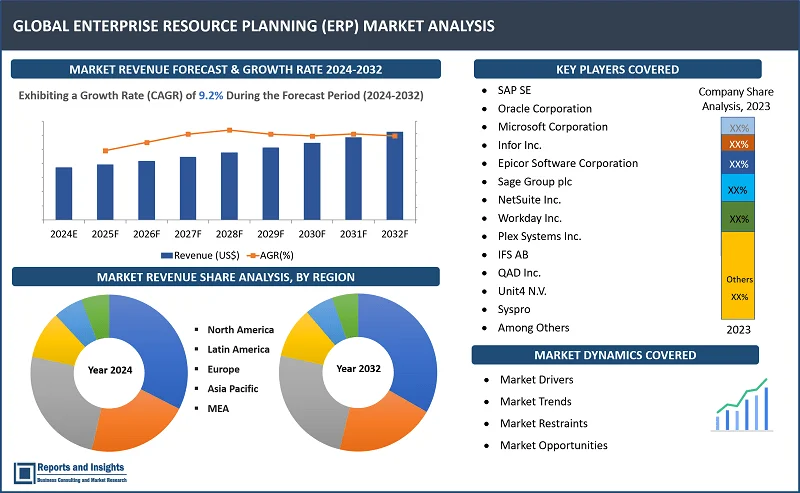Click the Market Dynamics Covered header
800x493 pixels.
(615, 355)
